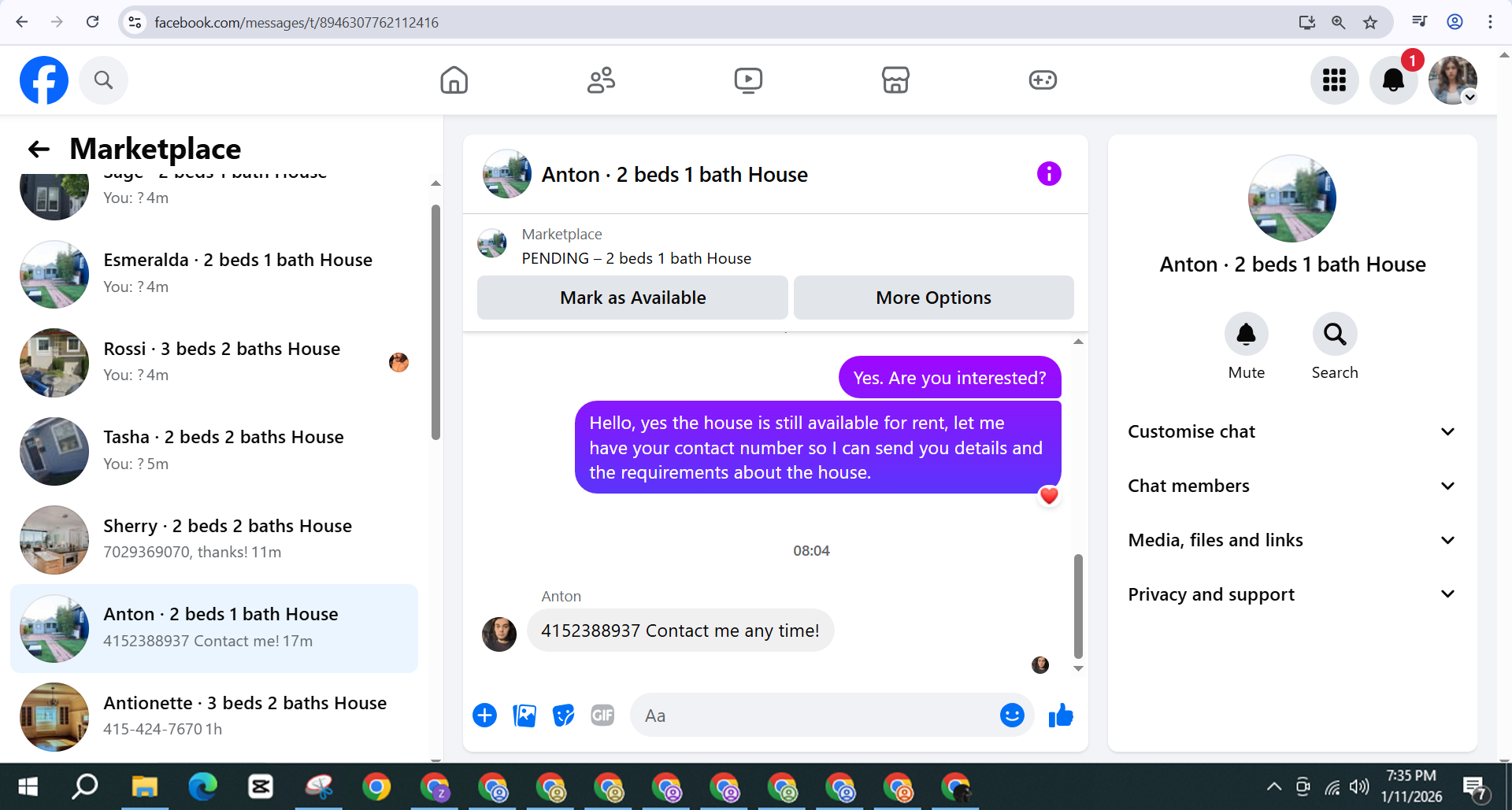This screenshot has height=810, width=1512.
Task: Click Anton's message with phone number
Action: [680, 631]
